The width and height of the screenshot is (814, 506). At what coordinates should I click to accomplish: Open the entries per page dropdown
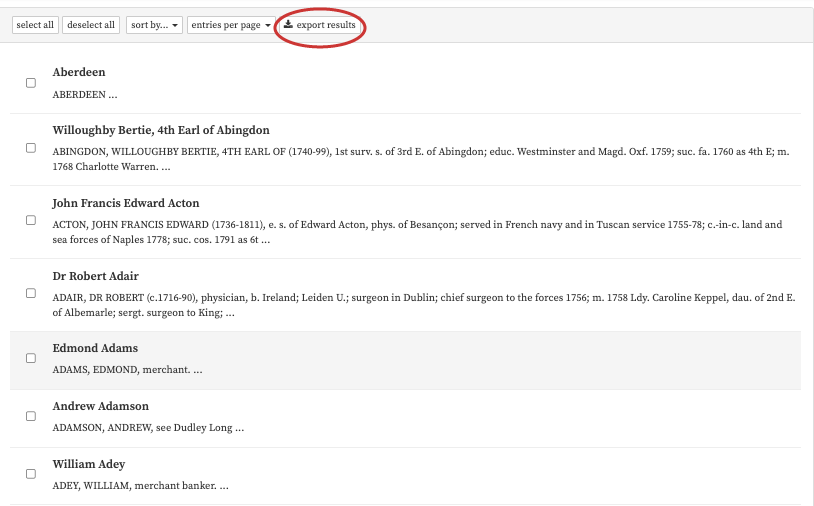[230, 25]
